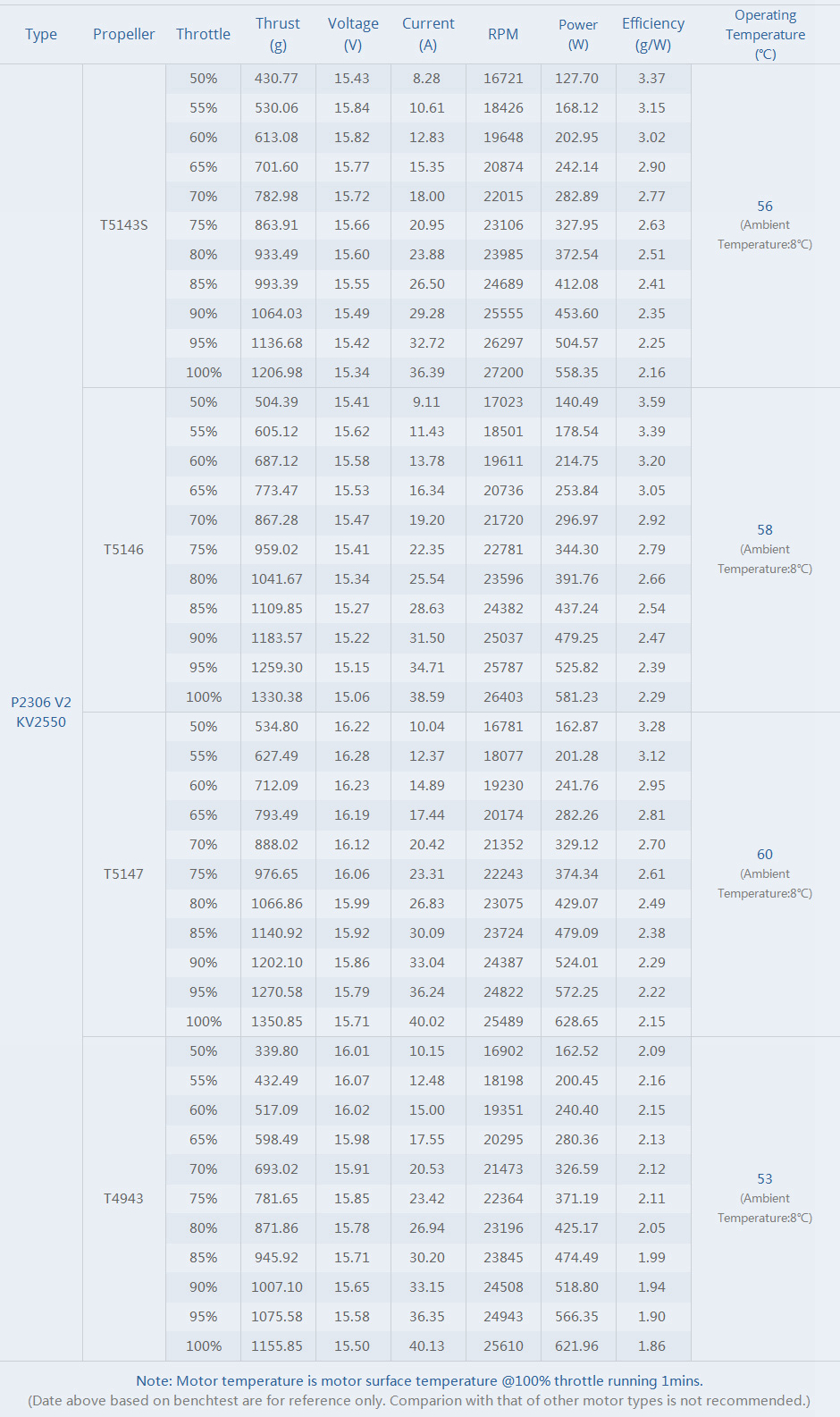Image resolution: width=840 pixels, height=1417 pixels.
Task: Click the T5146 propeller cell
Action: click(123, 550)
